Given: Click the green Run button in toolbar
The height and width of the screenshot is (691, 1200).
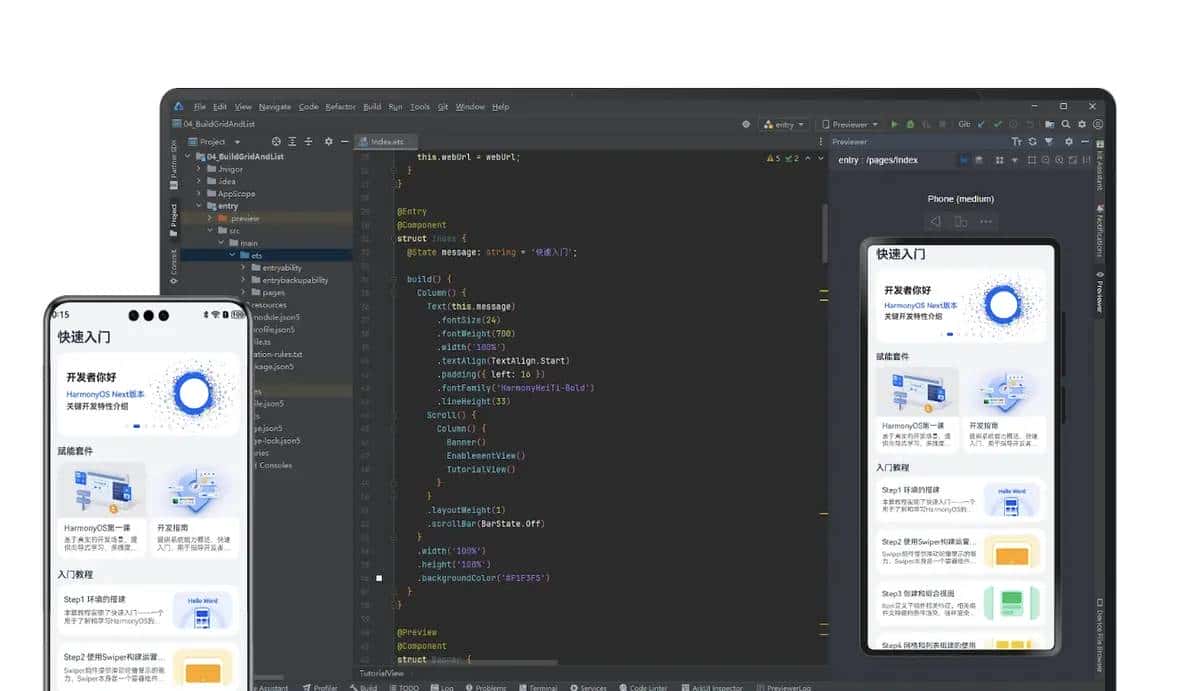Looking at the screenshot, I should [895, 124].
